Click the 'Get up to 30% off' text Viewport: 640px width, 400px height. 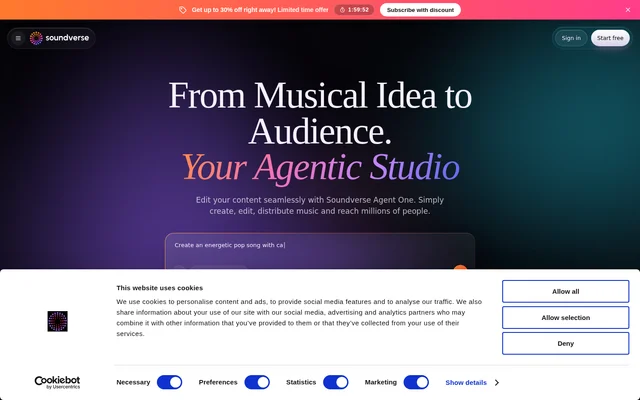click(x=260, y=10)
